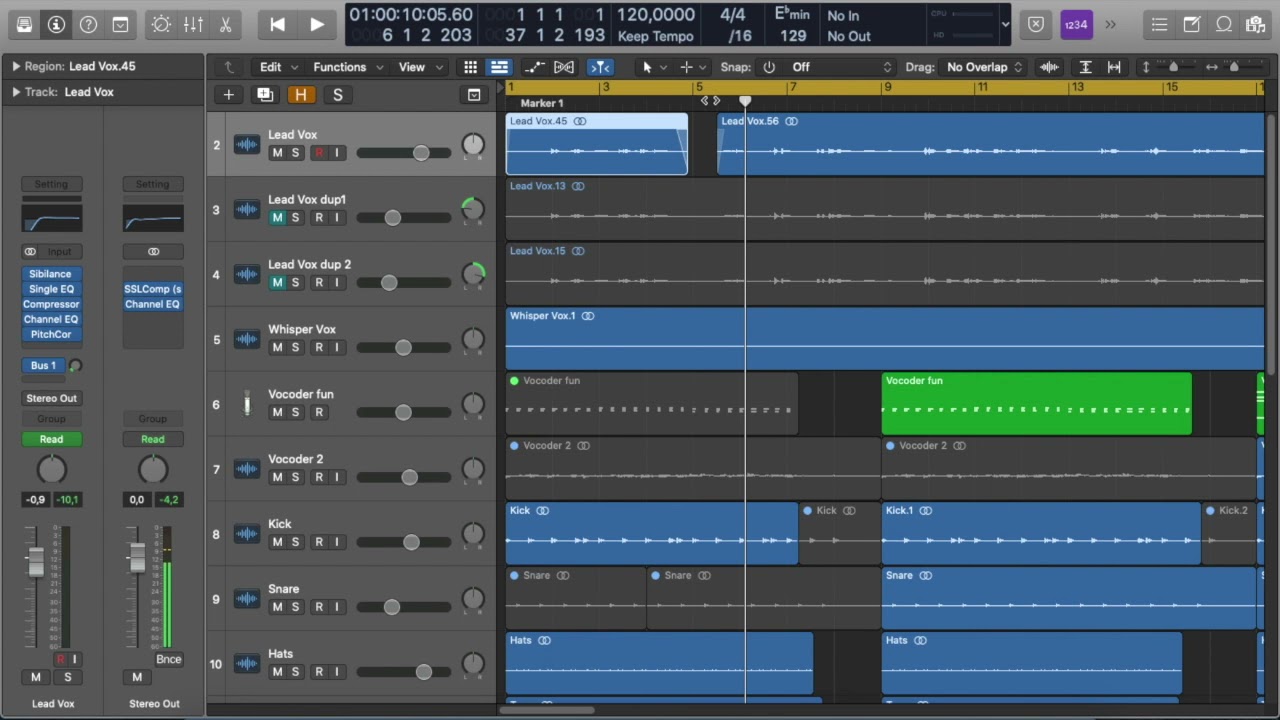
Task: Toggle Show Automation button
Action: 534,67
